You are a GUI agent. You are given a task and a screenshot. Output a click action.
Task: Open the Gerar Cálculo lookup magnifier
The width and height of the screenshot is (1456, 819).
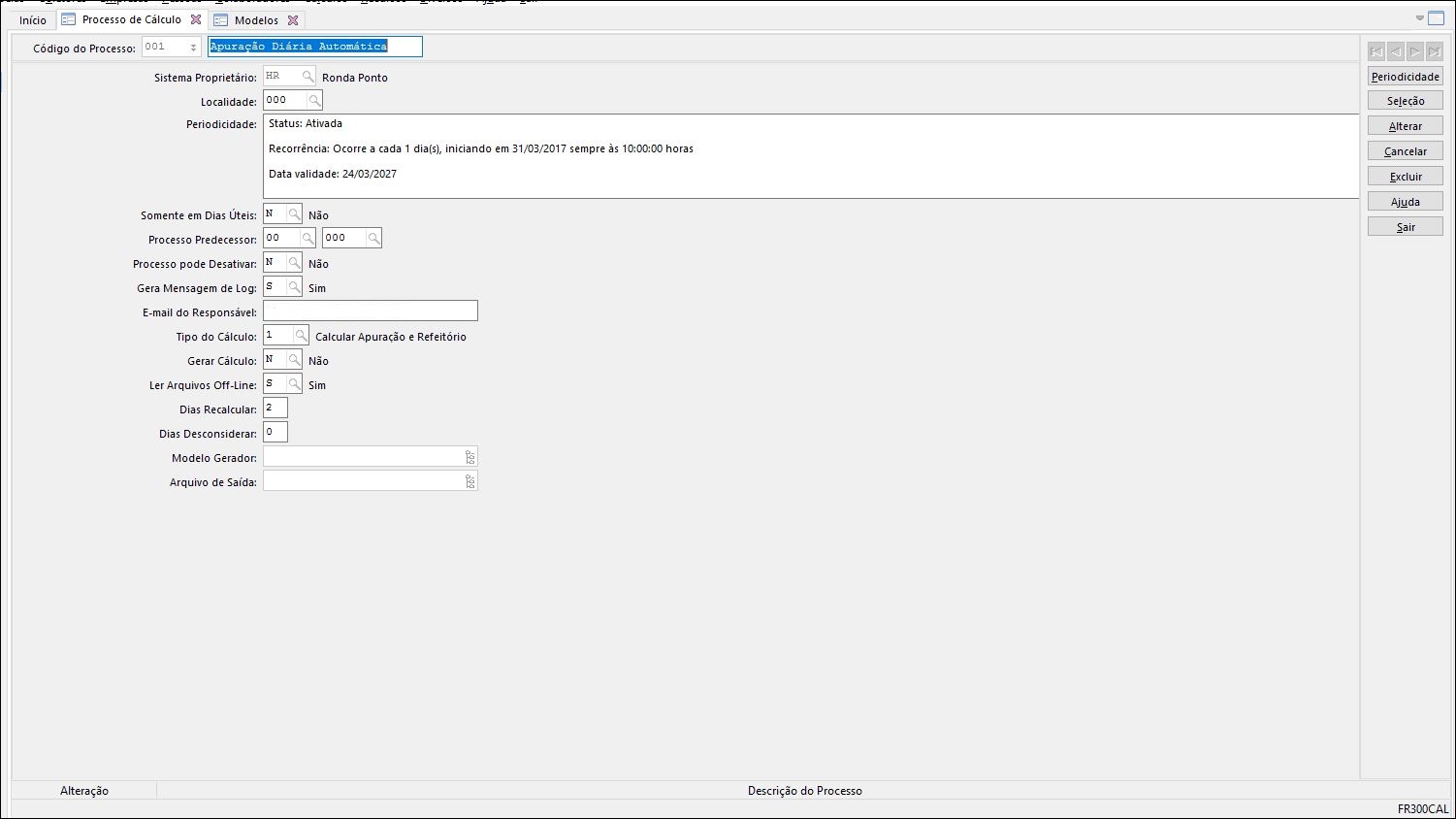point(294,360)
